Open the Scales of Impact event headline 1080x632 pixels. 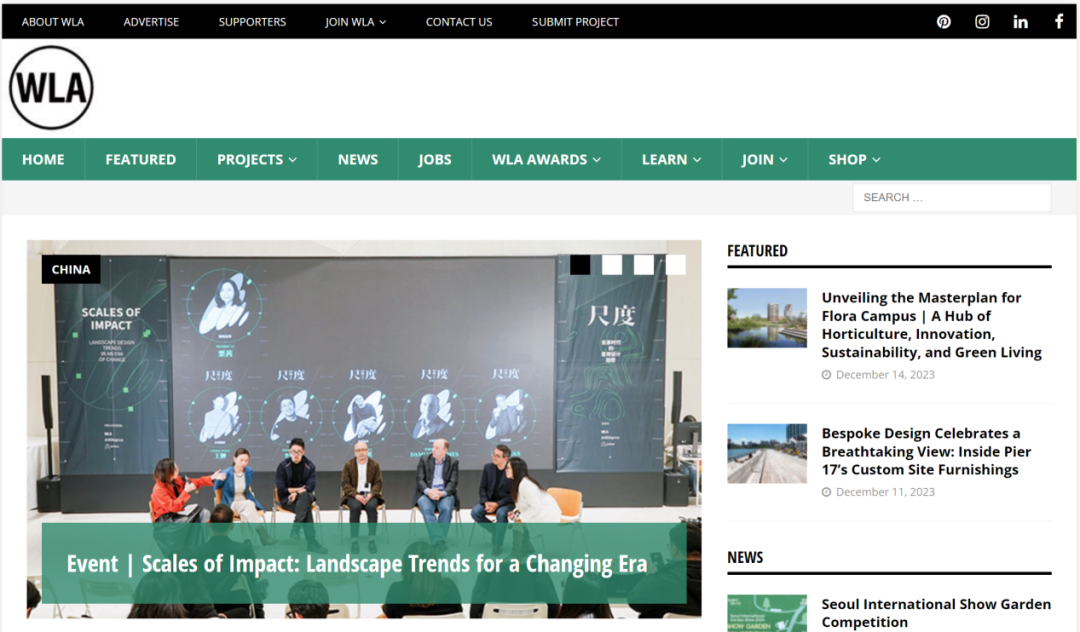357,564
